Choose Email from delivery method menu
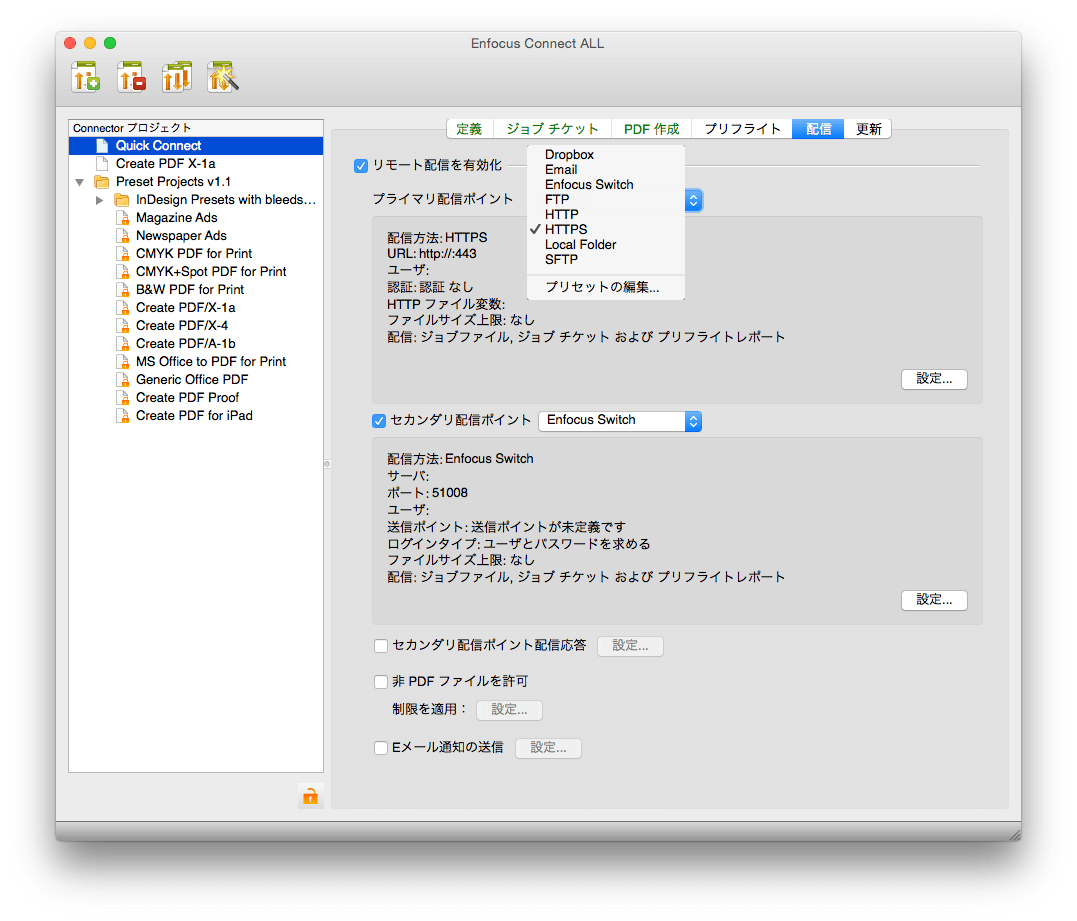 606,170
